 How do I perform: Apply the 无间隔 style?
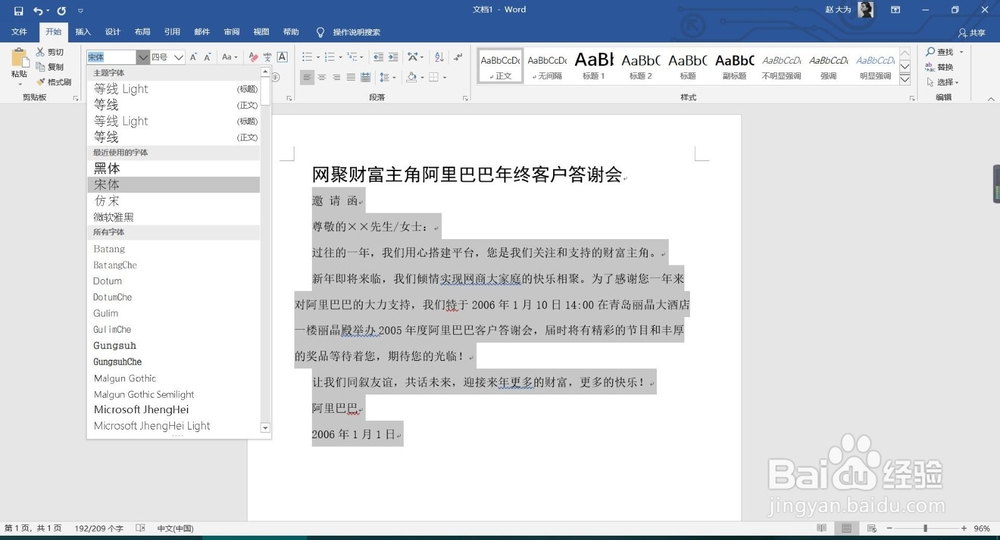547,66
